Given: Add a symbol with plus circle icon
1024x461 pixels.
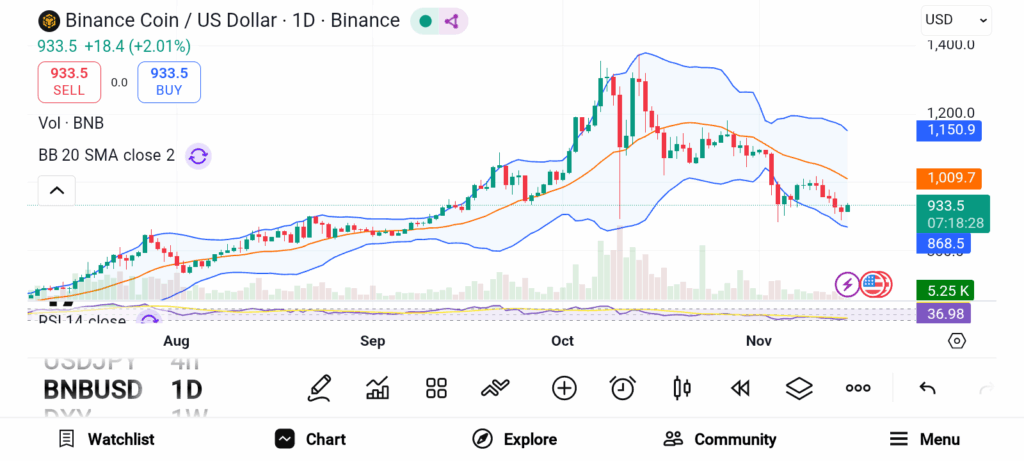Looking at the screenshot, I should (564, 388).
